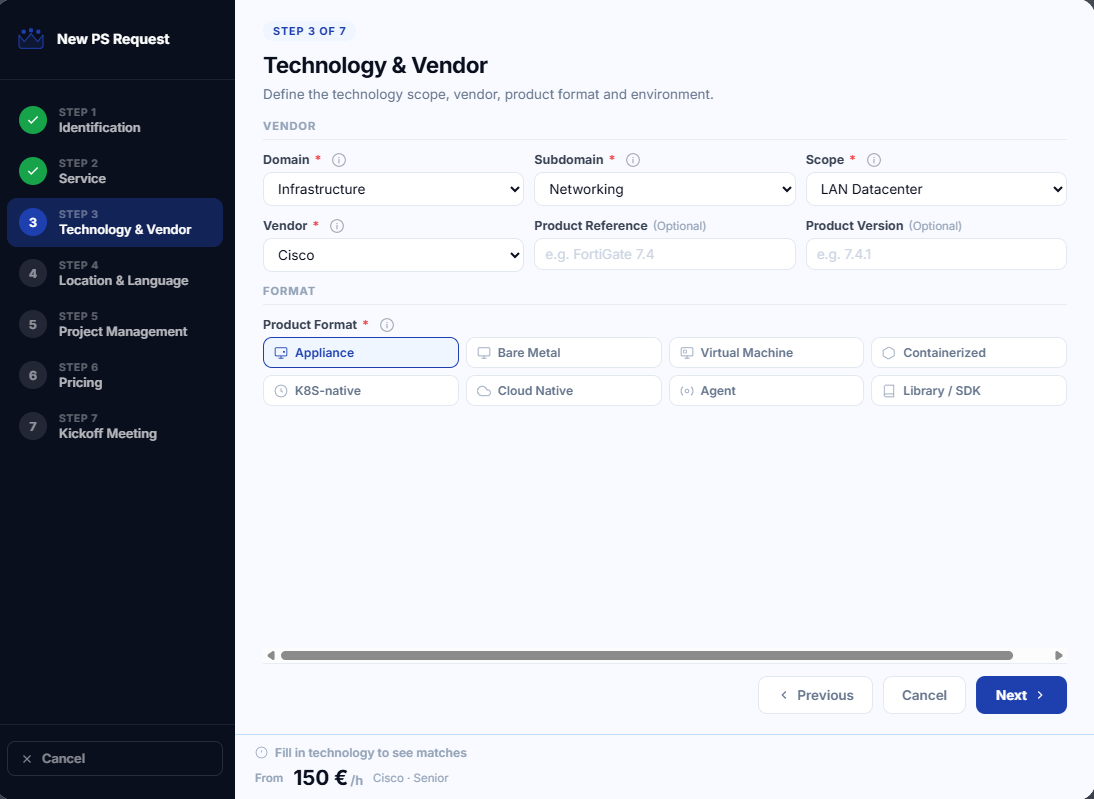This screenshot has width=1094, height=799.
Task: Click the Next button
Action: coord(1021,695)
